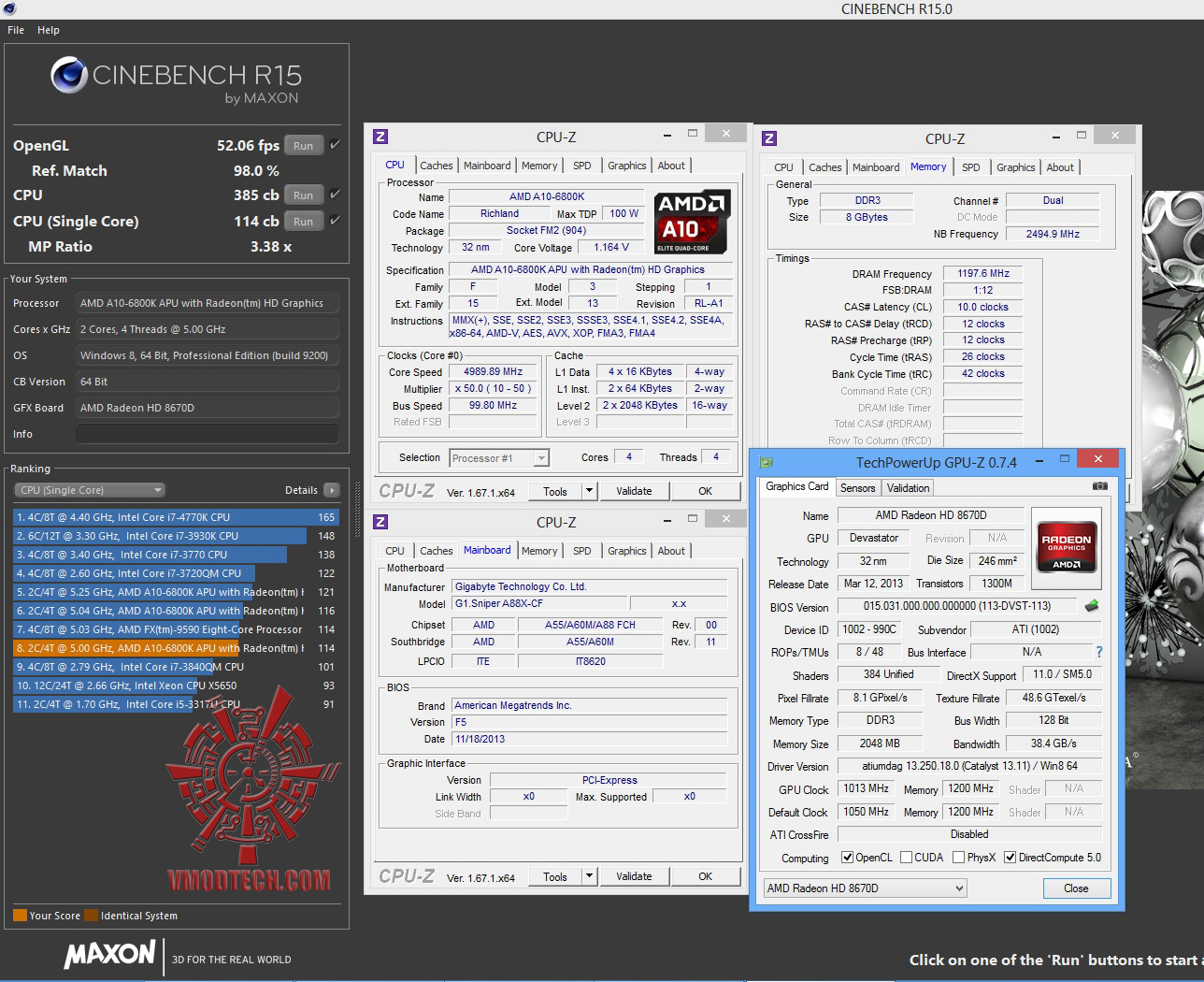This screenshot has height=982, width=1204.
Task: Click the CPU-Z logo icon in the top-left CPU-Z window
Action: tap(380, 137)
